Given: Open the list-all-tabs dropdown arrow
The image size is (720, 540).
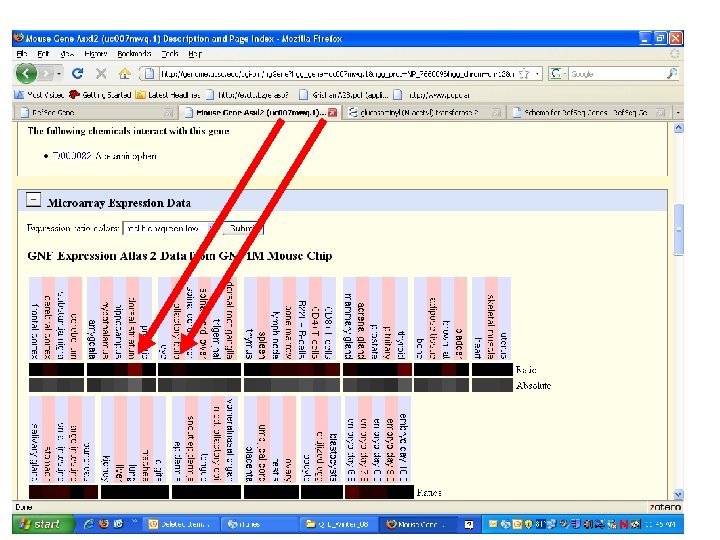Looking at the screenshot, I should (678, 112).
